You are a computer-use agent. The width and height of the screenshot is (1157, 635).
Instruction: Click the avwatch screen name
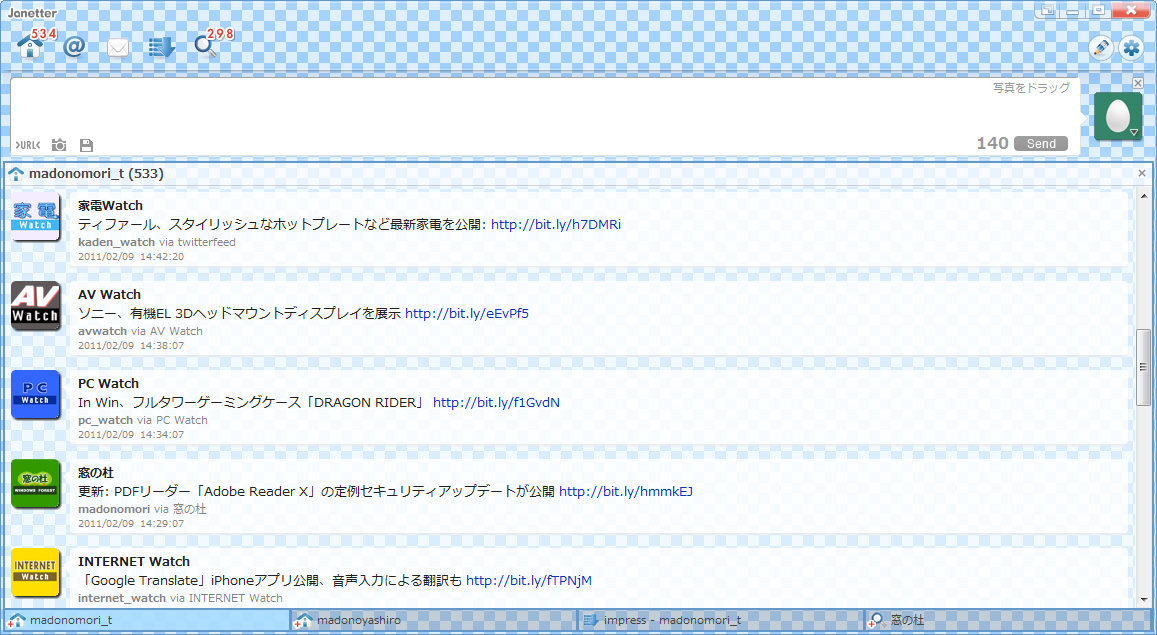(x=103, y=331)
